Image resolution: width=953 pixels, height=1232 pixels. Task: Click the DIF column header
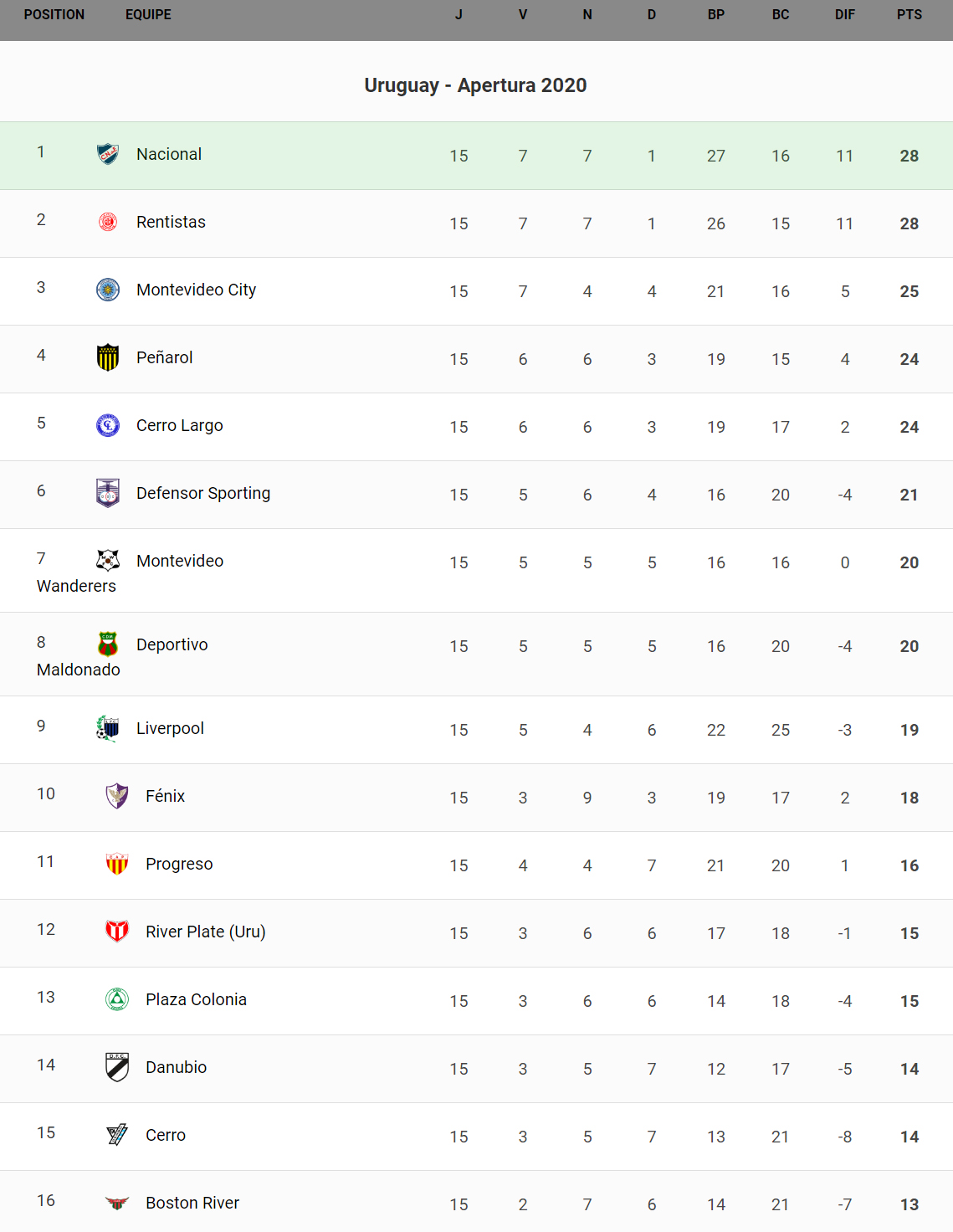[844, 15]
